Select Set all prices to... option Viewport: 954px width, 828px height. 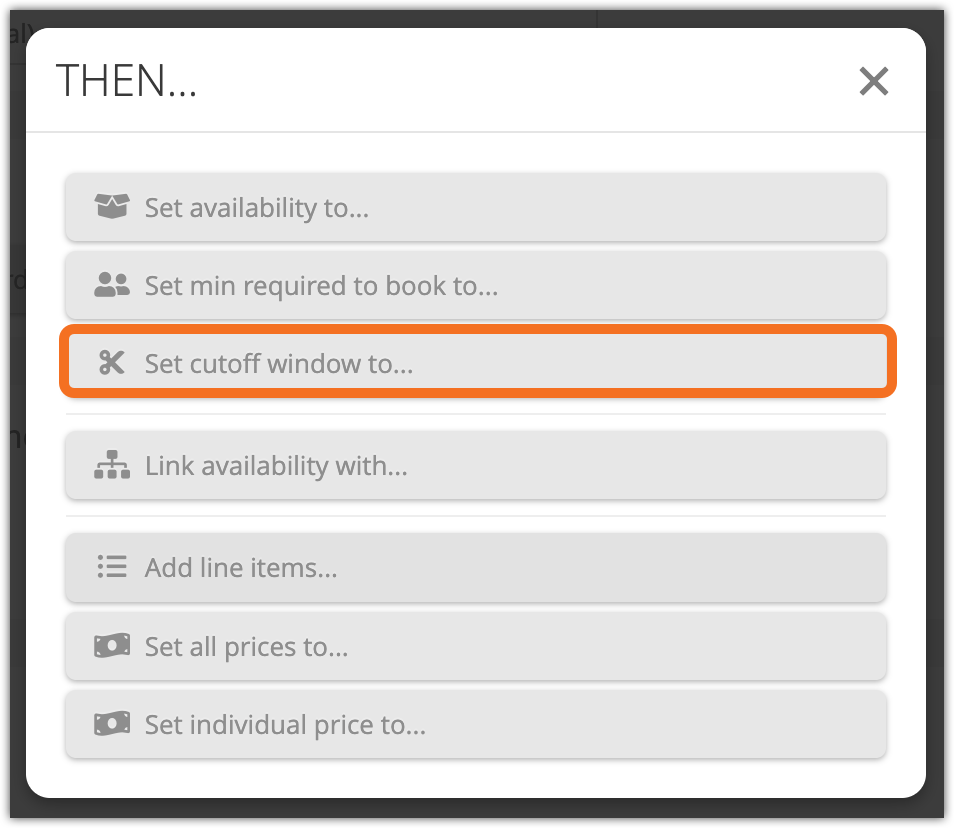point(476,646)
